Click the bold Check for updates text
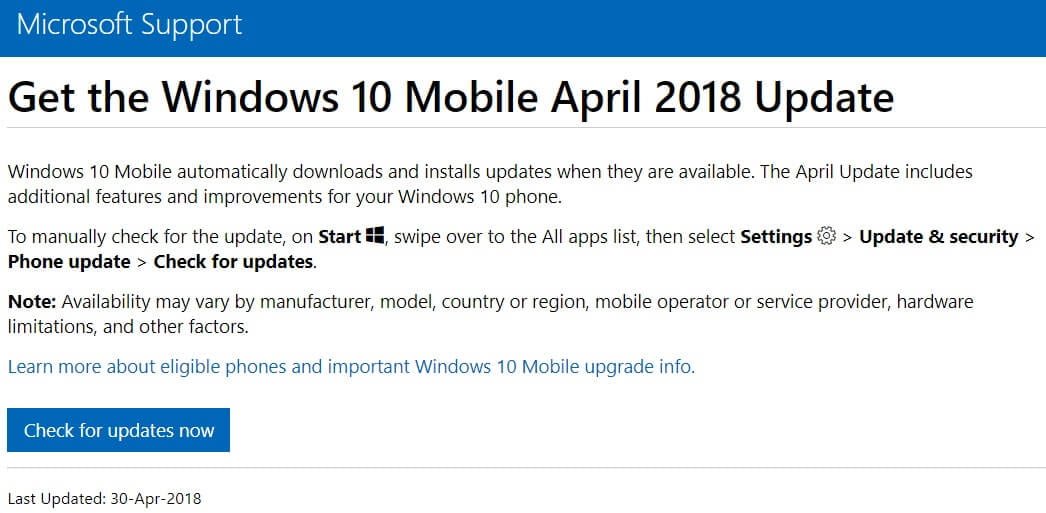 click(234, 262)
